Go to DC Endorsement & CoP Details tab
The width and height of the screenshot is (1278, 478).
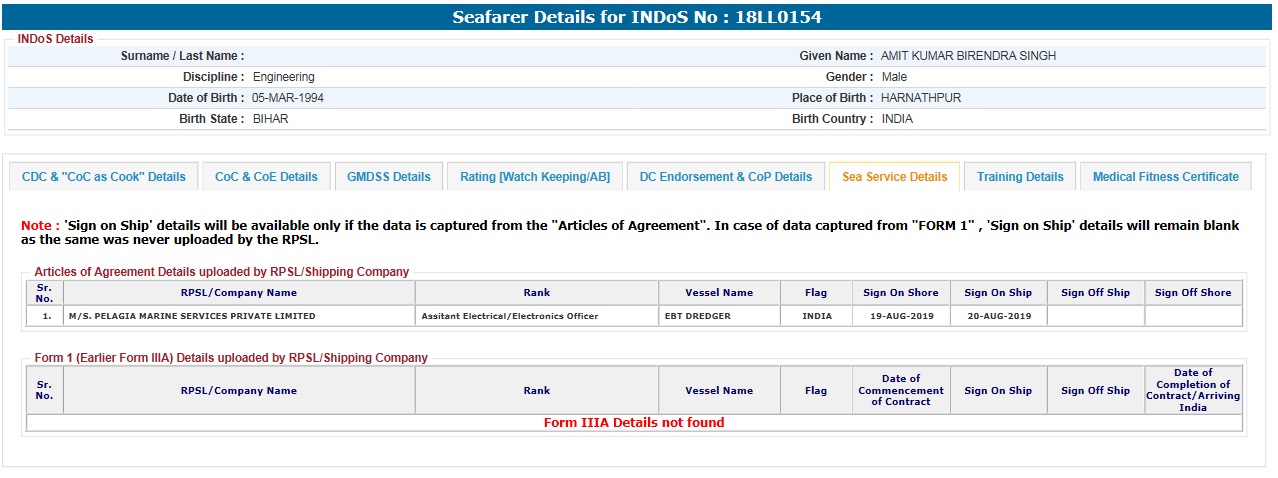coord(726,177)
